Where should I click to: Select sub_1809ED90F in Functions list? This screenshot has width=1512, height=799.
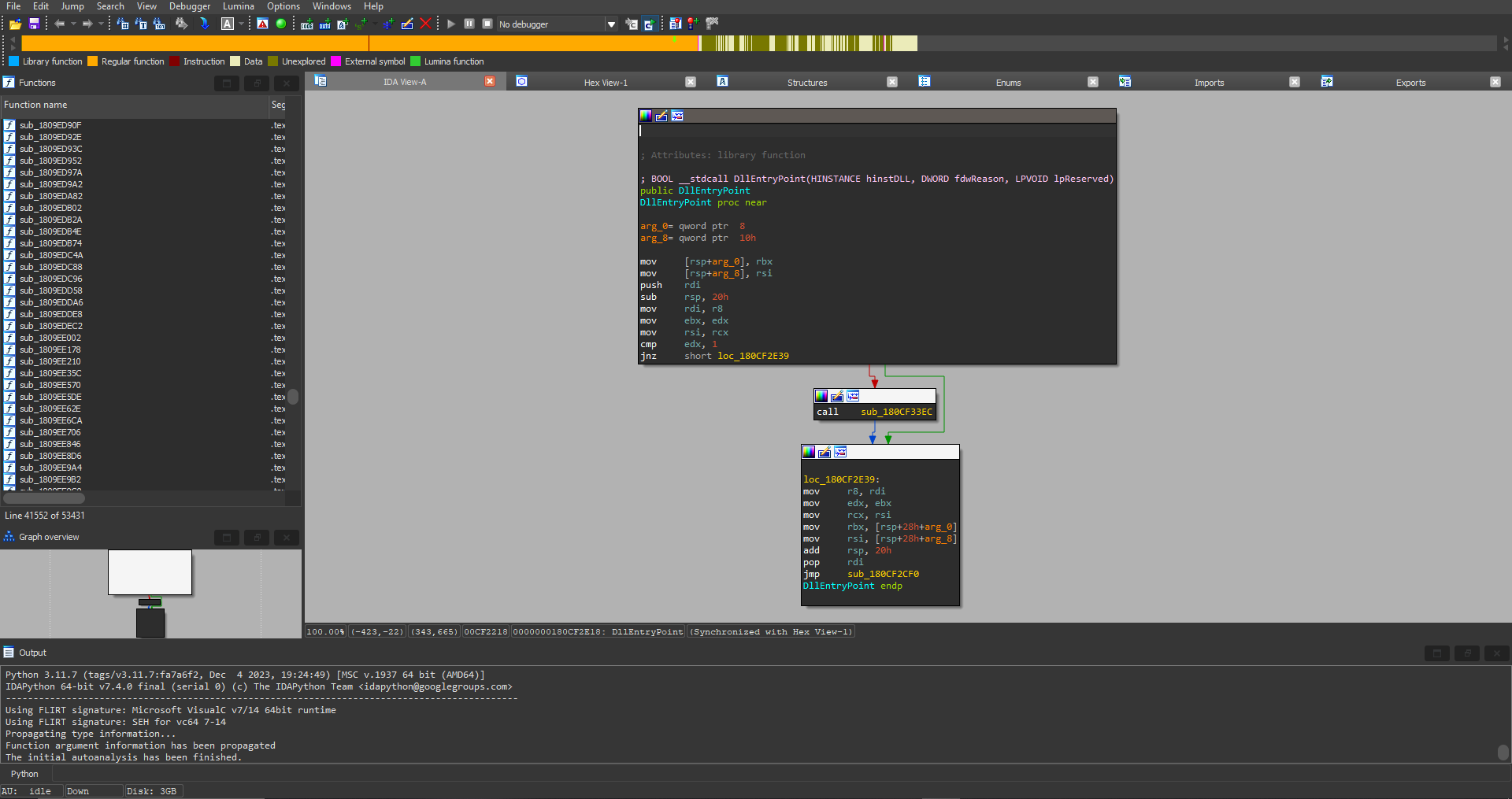tap(50, 125)
